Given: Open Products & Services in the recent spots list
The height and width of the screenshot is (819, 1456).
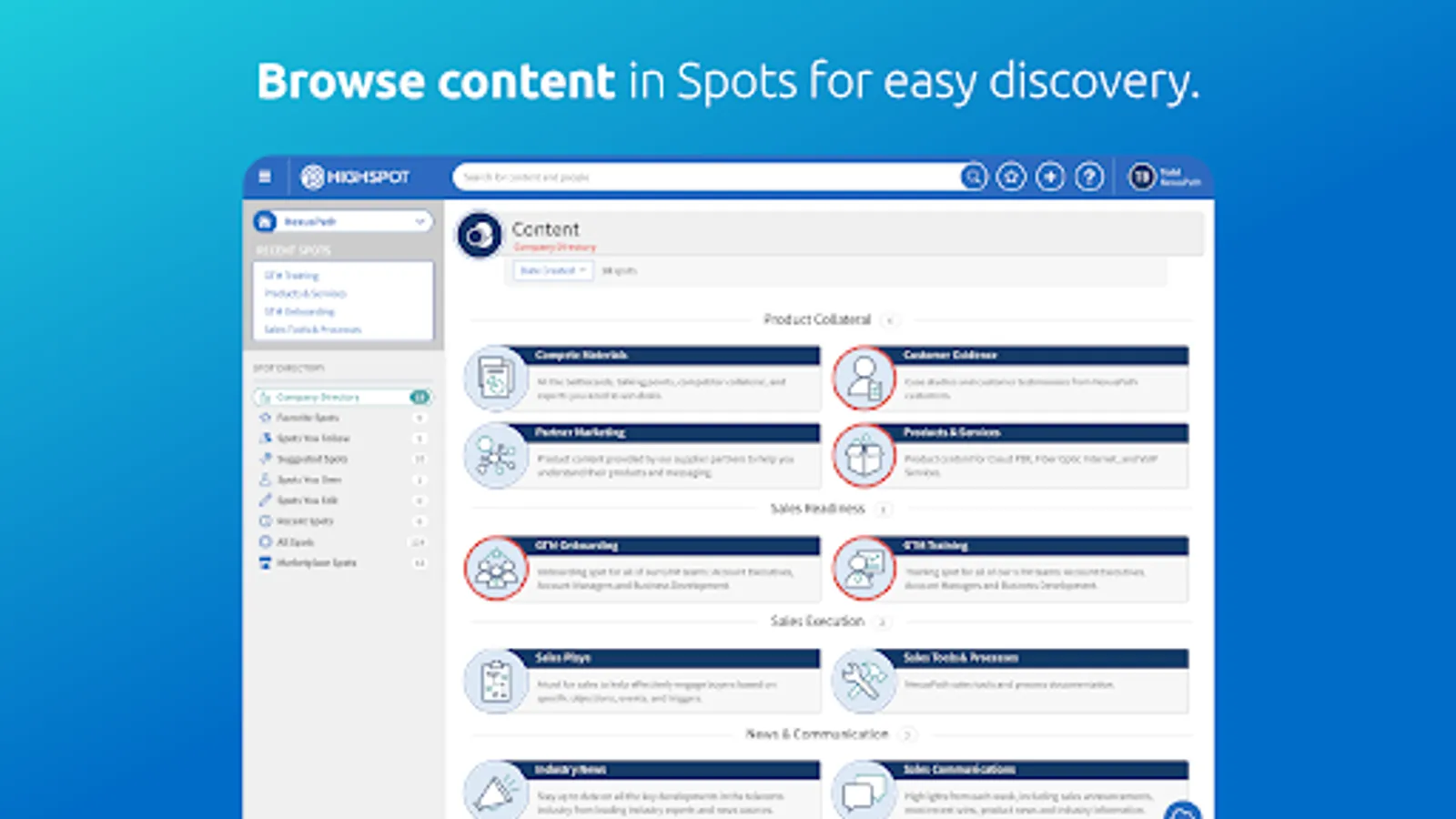Looking at the screenshot, I should (x=306, y=294).
